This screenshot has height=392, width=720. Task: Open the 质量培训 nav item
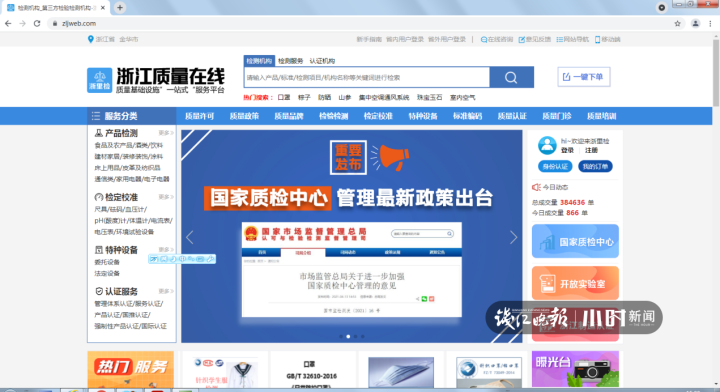pyautogui.click(x=602, y=116)
